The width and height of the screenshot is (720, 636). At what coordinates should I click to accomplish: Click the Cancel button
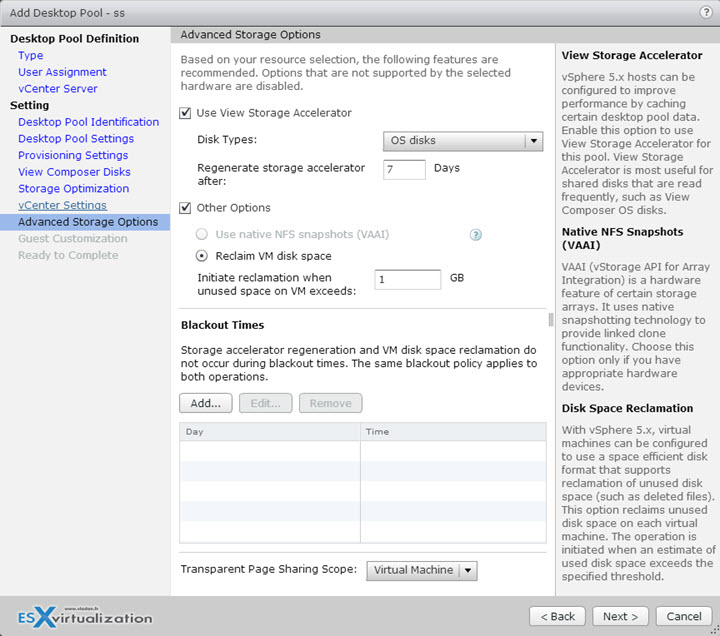click(x=684, y=616)
